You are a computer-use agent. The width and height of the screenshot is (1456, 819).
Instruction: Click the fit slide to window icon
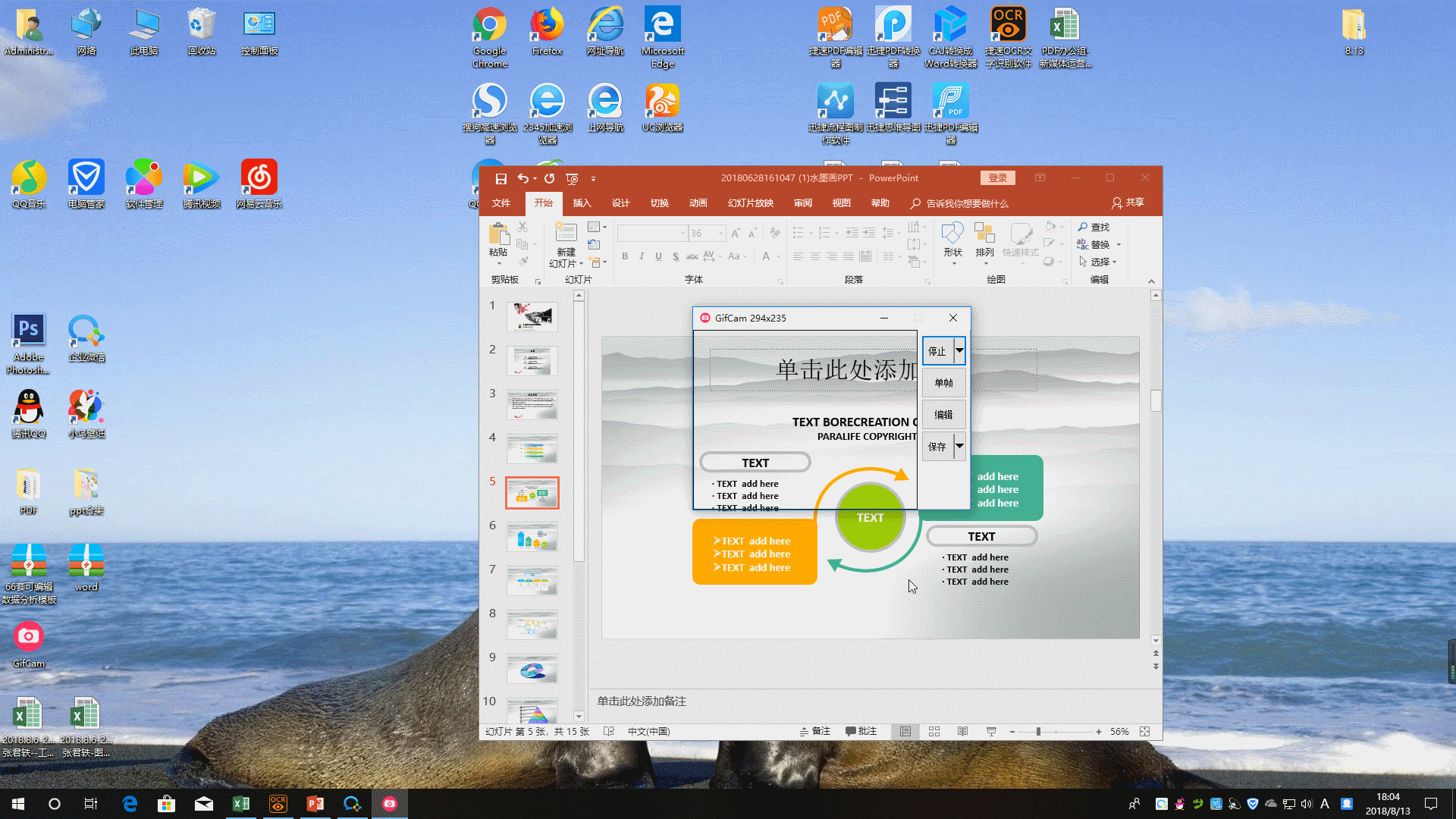click(x=1144, y=732)
